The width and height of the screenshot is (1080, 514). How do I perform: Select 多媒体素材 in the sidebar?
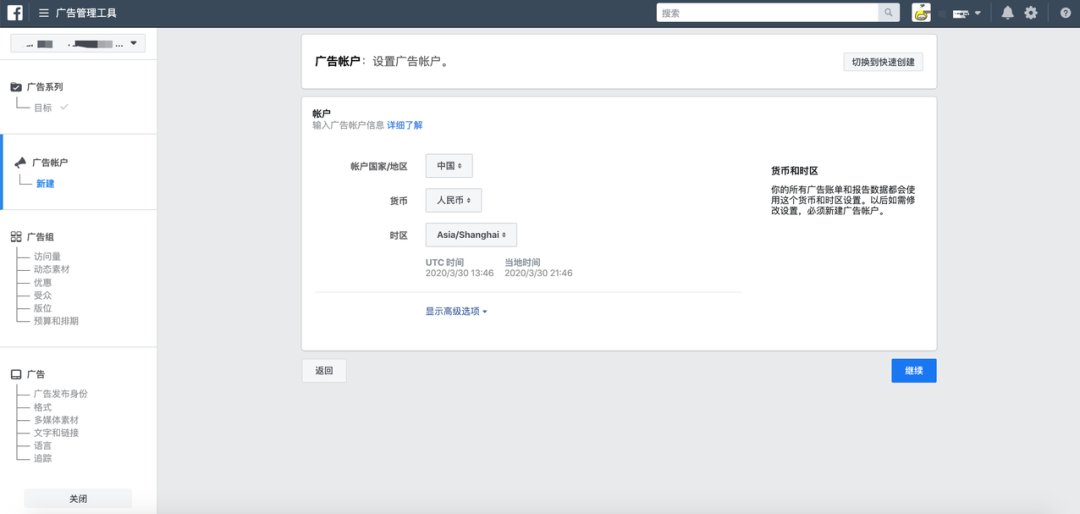point(56,420)
